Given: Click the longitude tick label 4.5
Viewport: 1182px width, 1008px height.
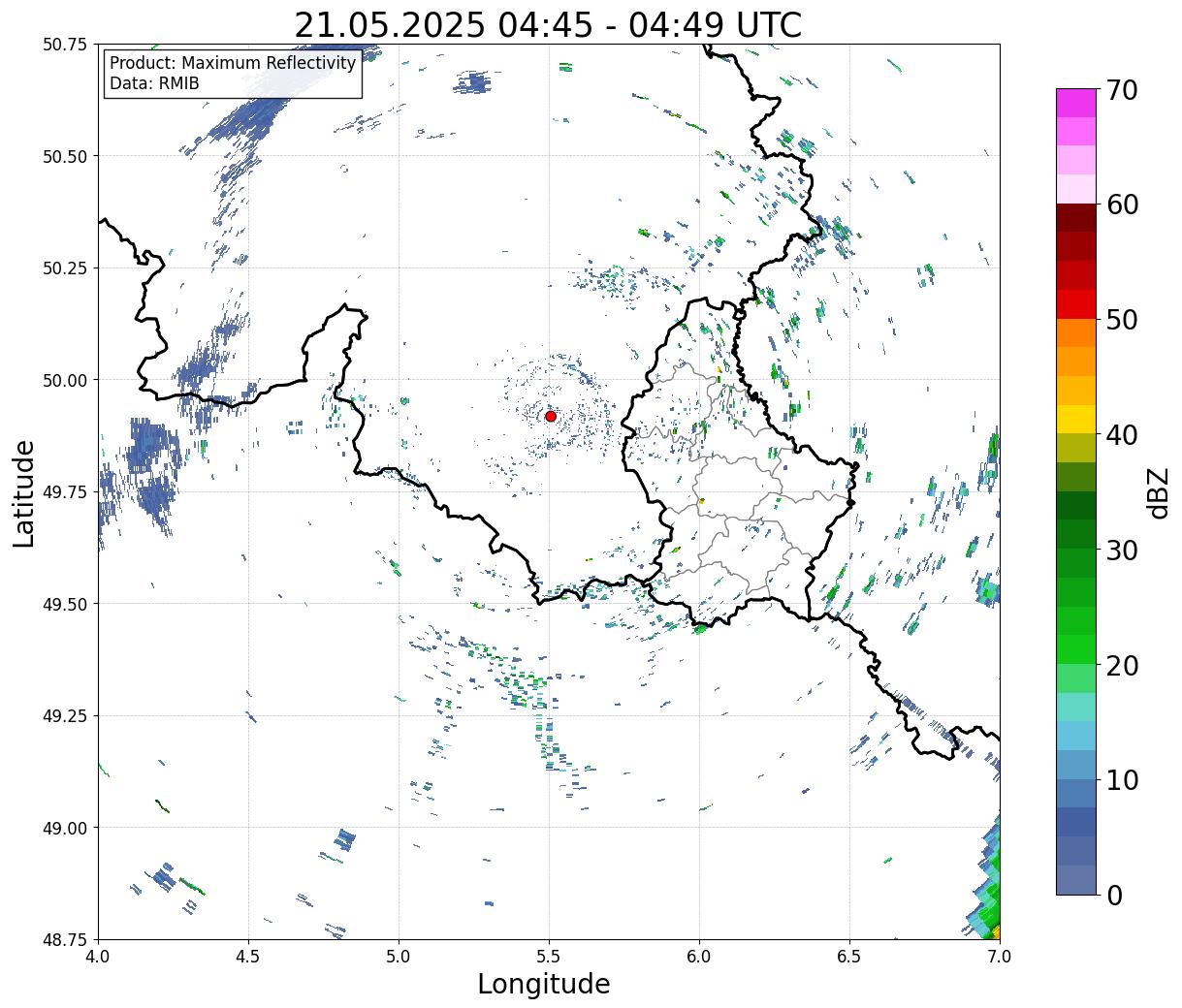Looking at the screenshot, I should [x=248, y=956].
